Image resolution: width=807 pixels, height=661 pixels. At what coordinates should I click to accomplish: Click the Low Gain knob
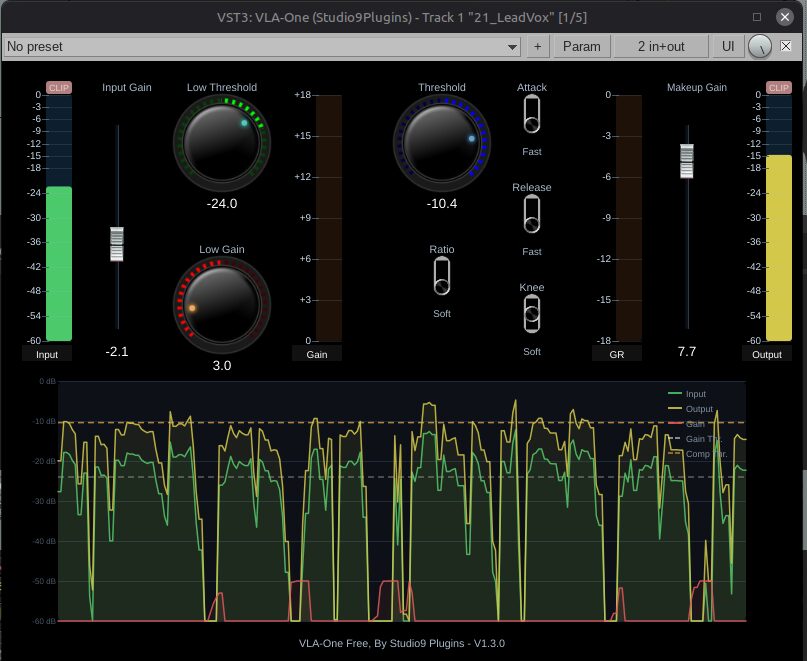(222, 305)
